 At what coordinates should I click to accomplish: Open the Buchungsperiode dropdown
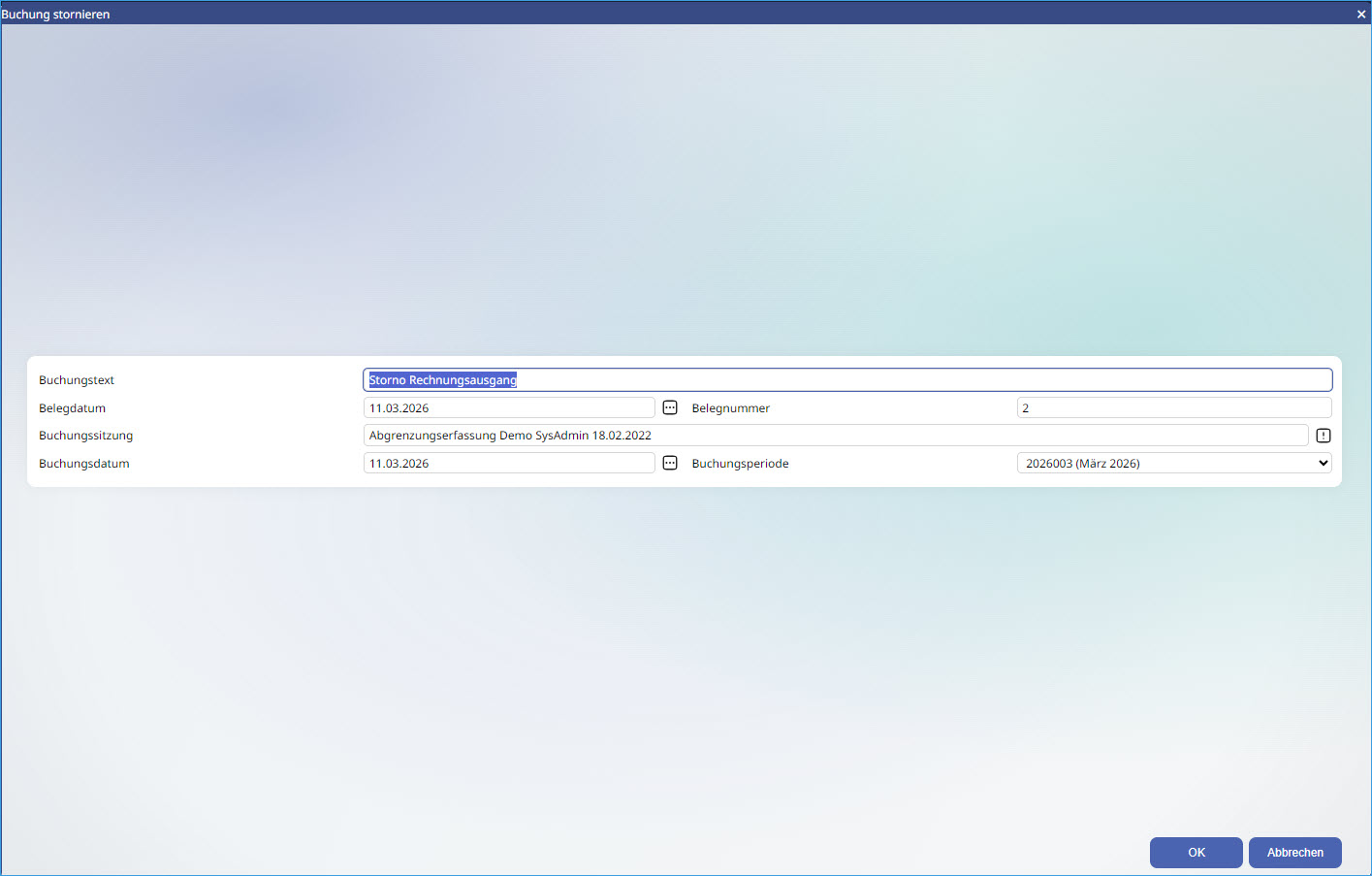tap(1174, 463)
